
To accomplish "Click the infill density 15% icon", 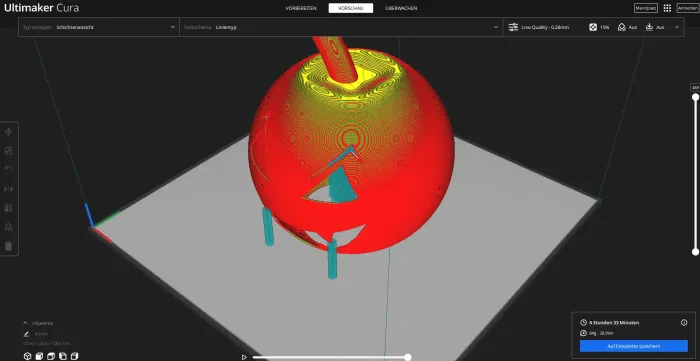I will 593,27.
